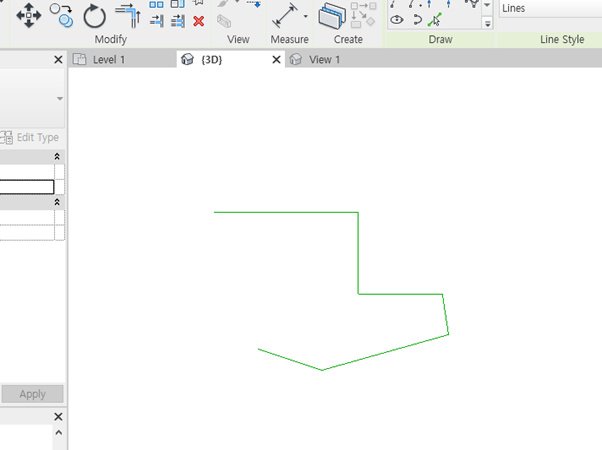602x450 pixels.
Task: Click the red Delete X icon
Action: (x=199, y=21)
